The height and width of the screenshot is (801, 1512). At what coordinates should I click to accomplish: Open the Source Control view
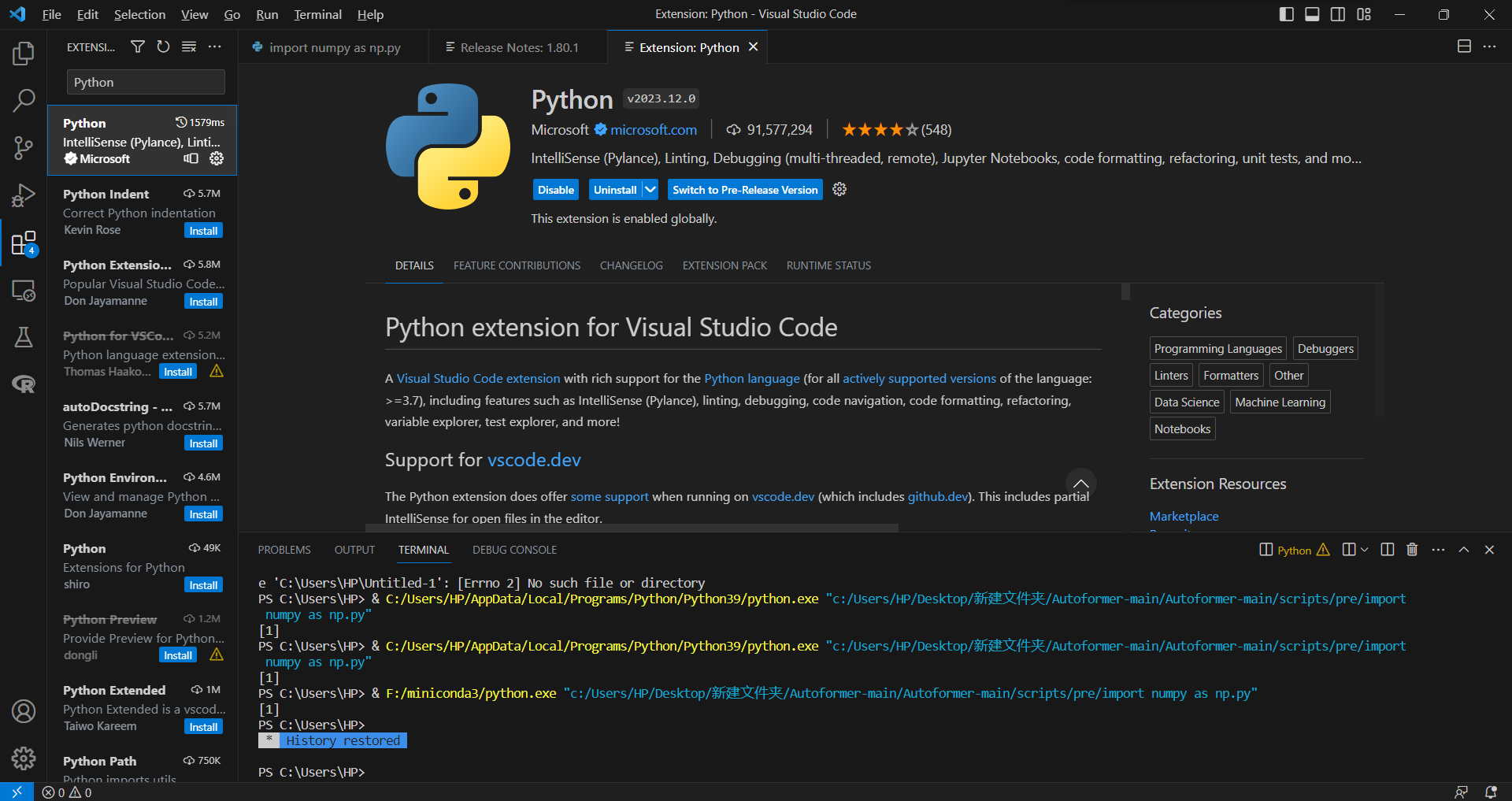(x=24, y=148)
